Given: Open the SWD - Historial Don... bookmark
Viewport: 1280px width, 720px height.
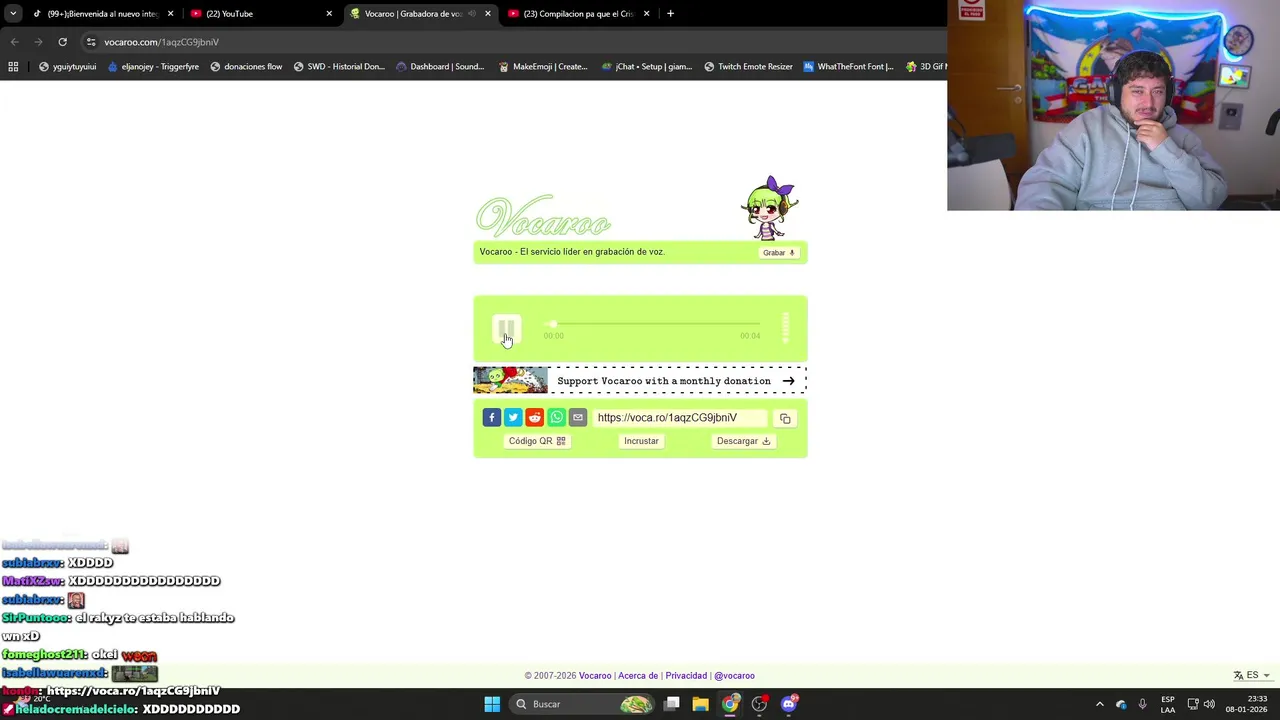Looking at the screenshot, I should pyautogui.click(x=339, y=67).
